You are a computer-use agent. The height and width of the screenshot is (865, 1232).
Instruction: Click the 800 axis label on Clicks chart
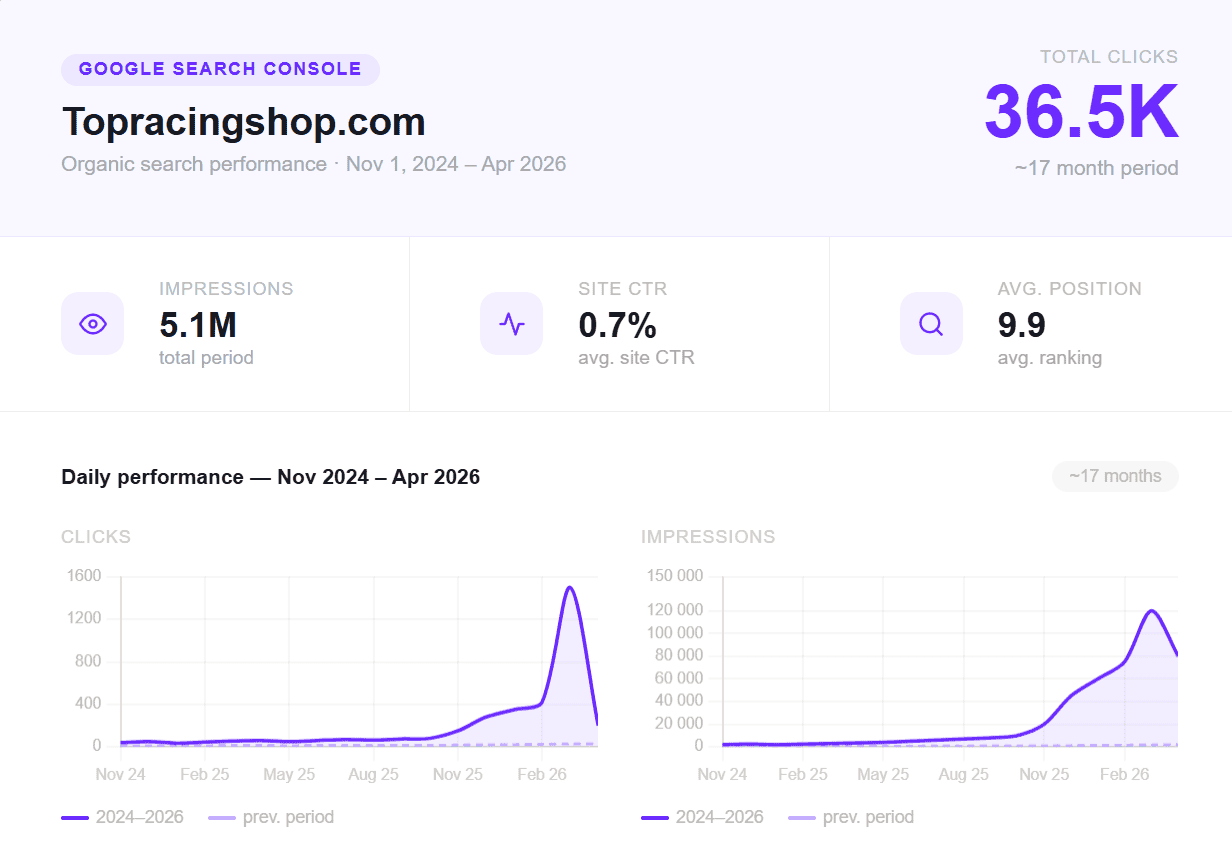point(86,661)
